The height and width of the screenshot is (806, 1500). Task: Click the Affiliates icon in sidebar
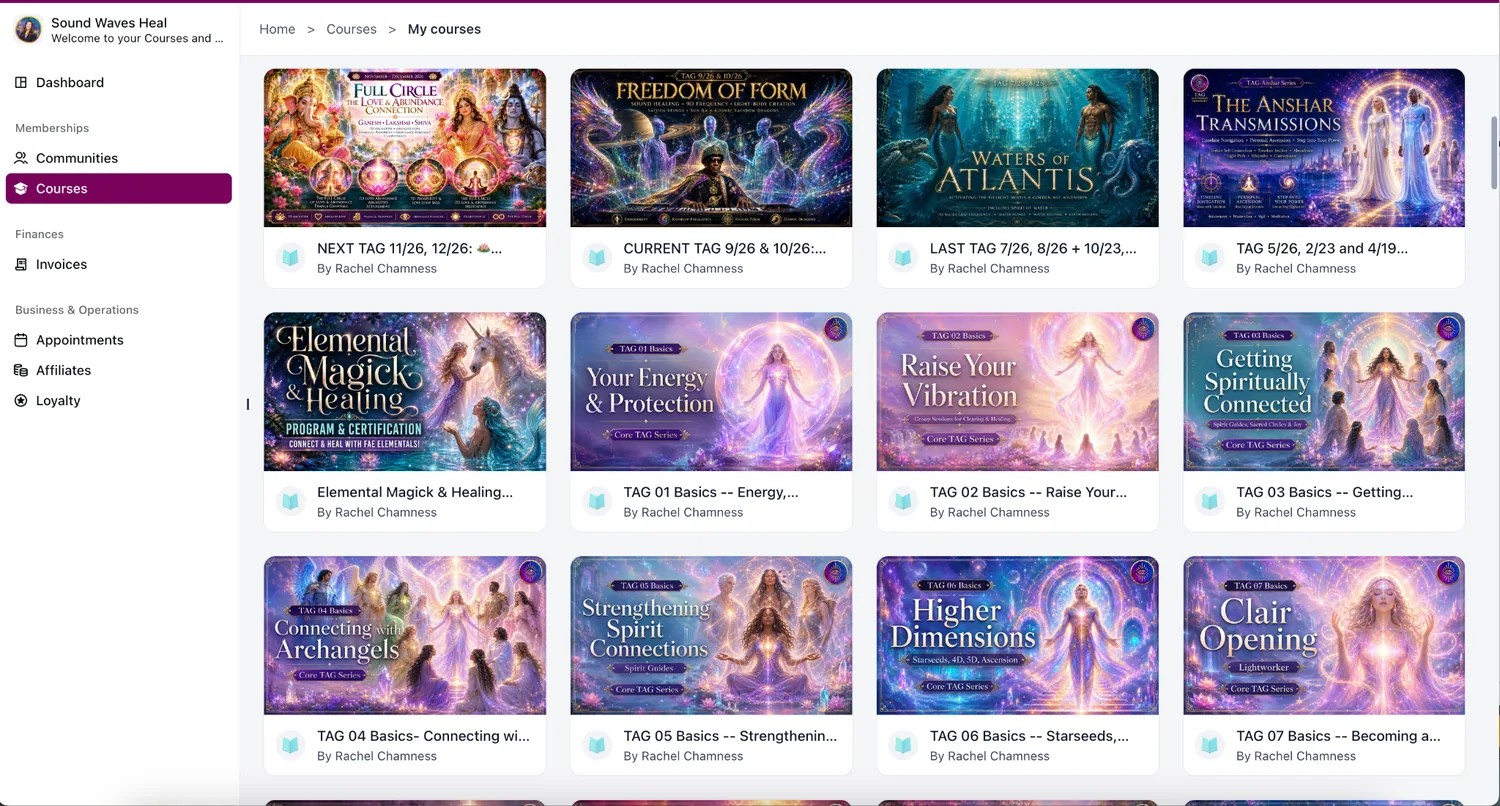(21, 371)
